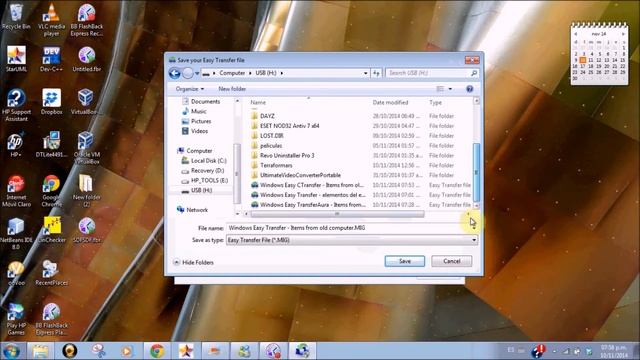Open RecentPlaces desktop shortcut

click(51, 273)
